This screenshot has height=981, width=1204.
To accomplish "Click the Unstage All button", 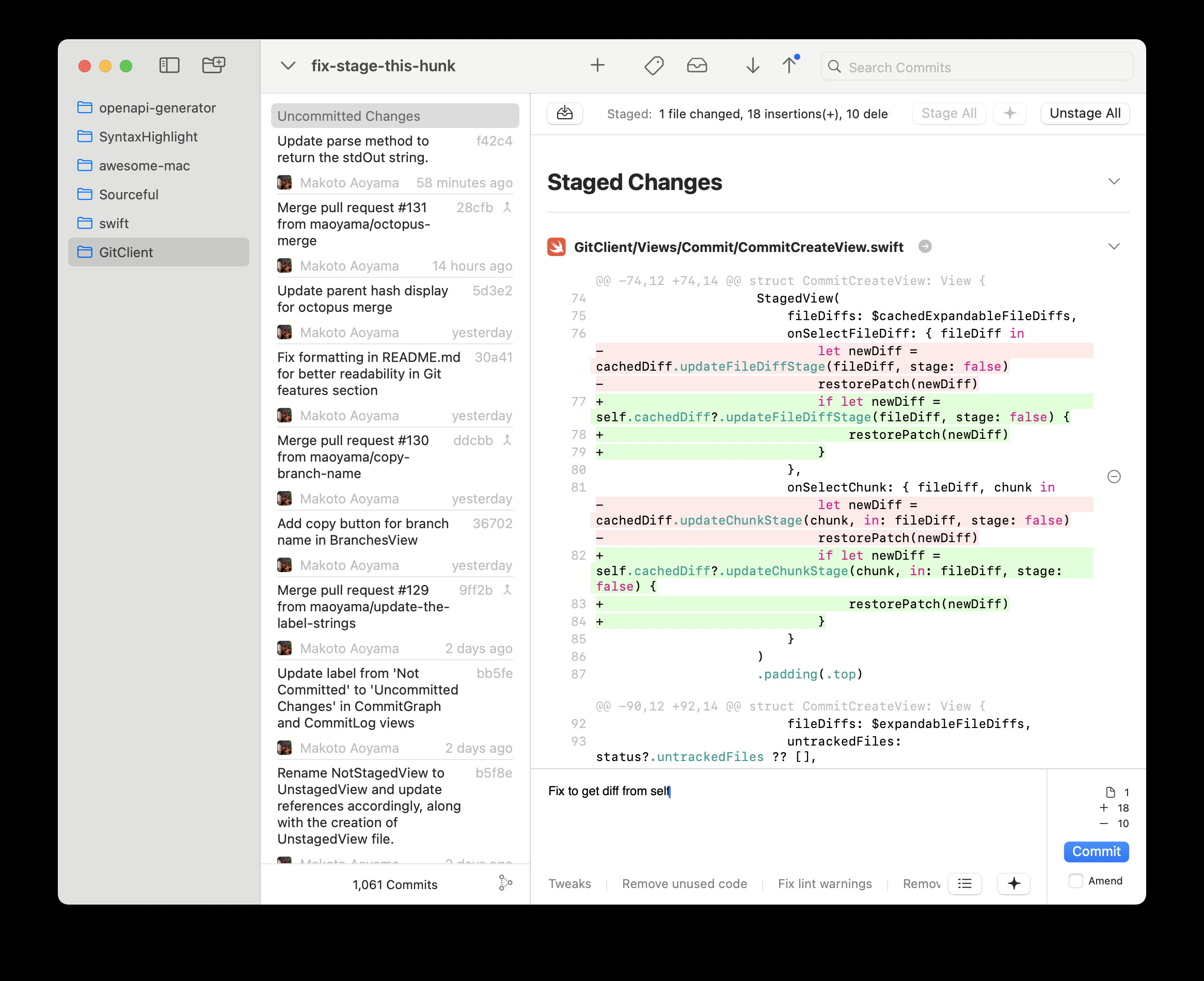I will (1084, 114).
